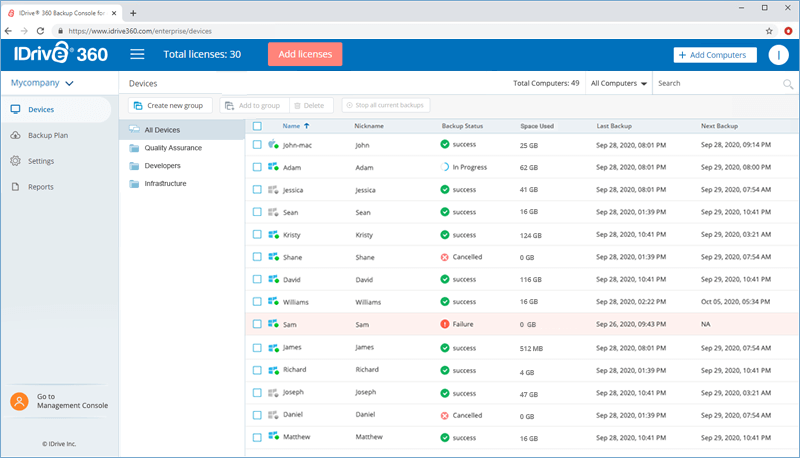The image size is (800, 458).
Task: Go back in browser history
Action: click(8, 31)
